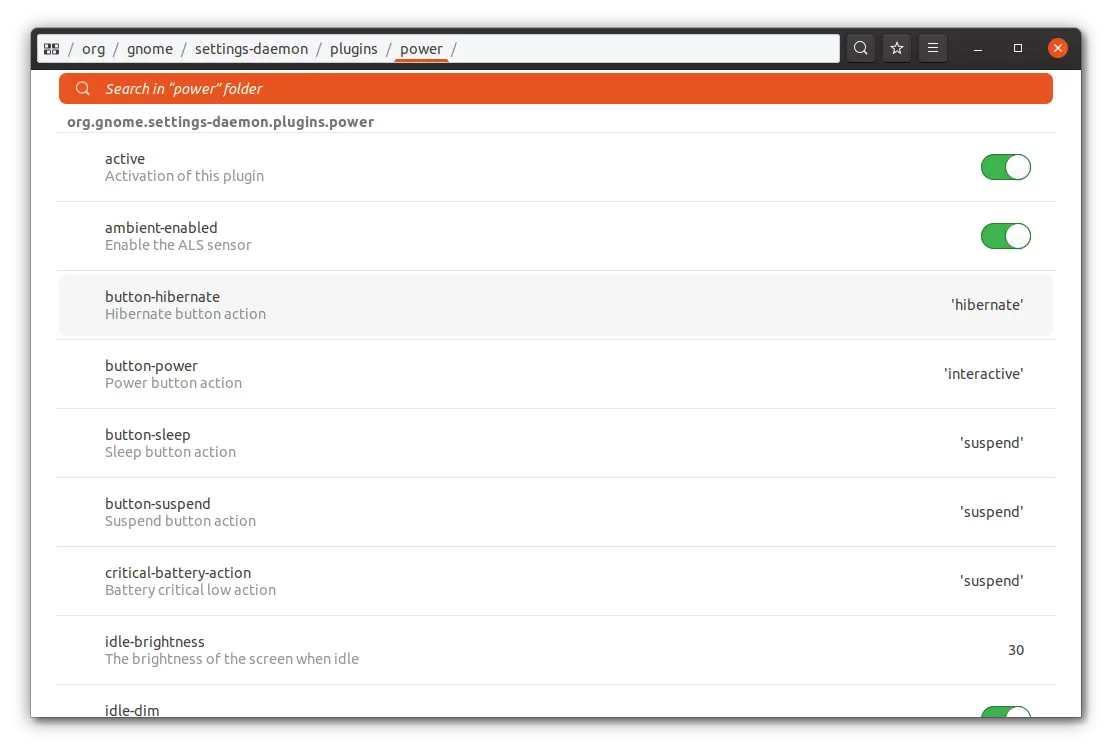Open the 'idle-brightness' key row
The height and width of the screenshot is (755, 1116).
click(555, 650)
